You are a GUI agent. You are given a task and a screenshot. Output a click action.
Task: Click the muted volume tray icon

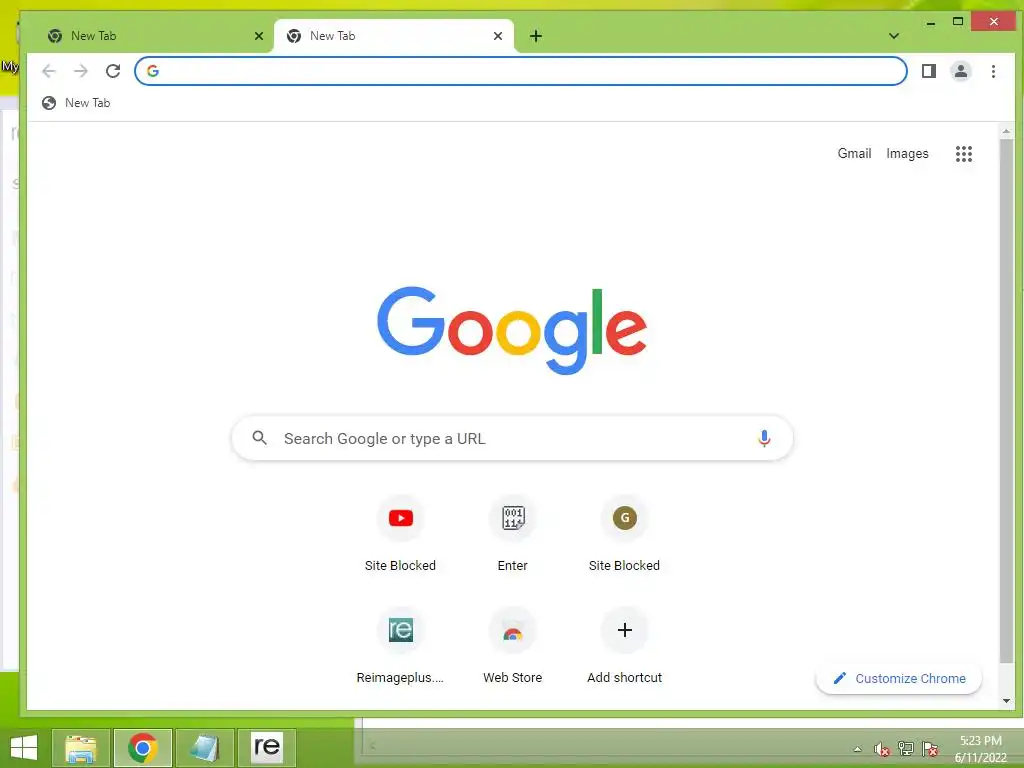click(x=882, y=749)
